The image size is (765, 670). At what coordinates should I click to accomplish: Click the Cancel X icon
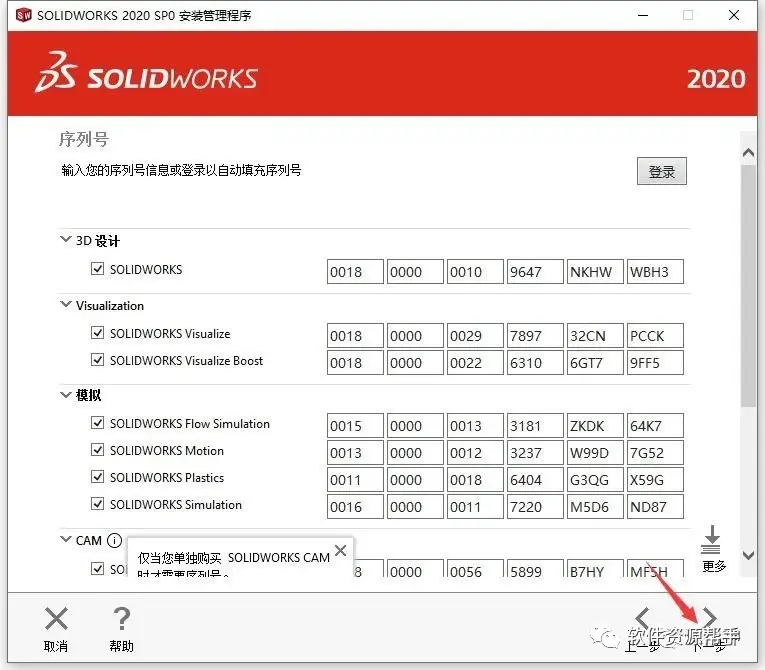(x=56, y=618)
